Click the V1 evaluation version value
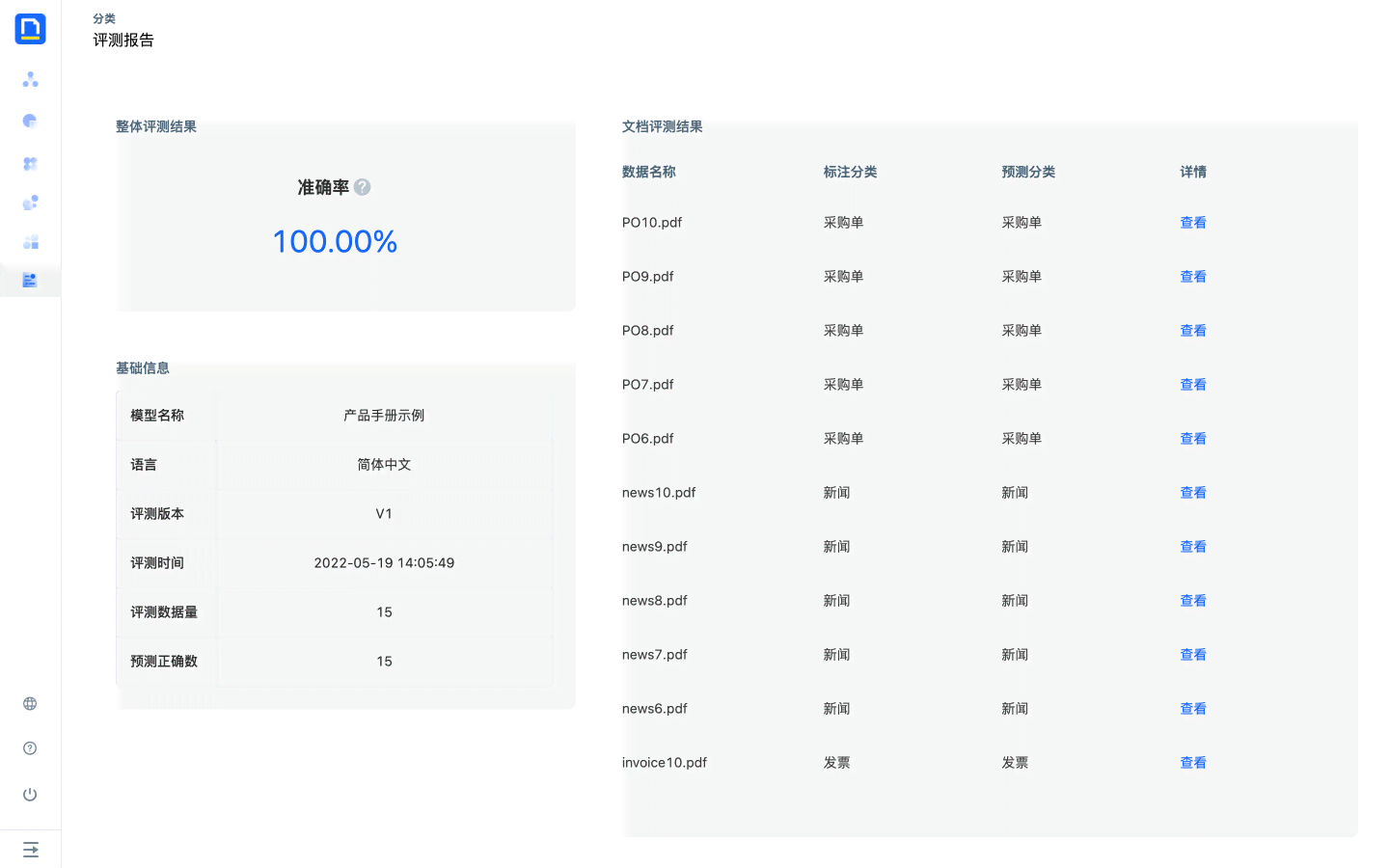 click(x=384, y=514)
